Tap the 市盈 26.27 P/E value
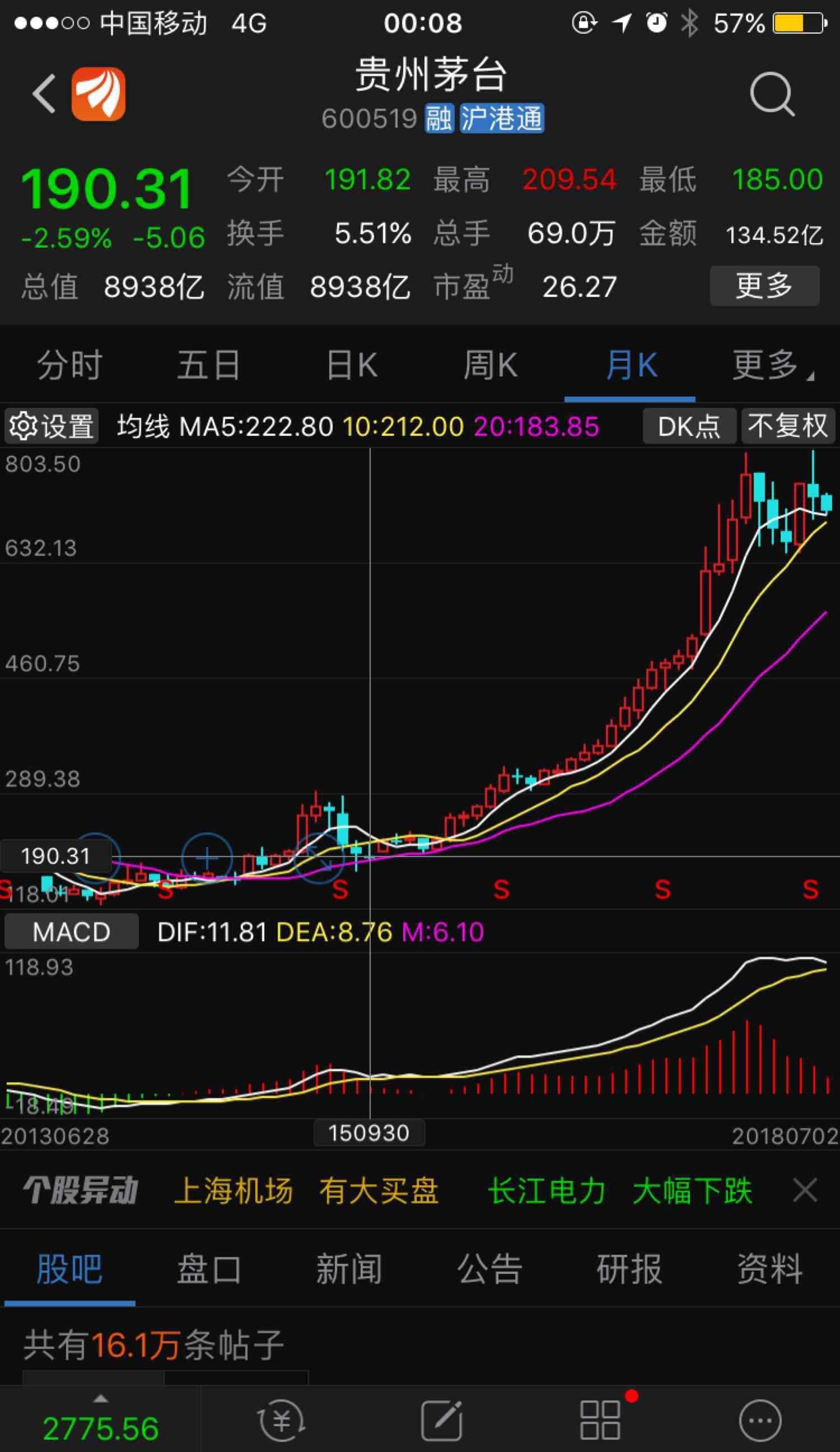Screen dimensions: 840x1452 click(580, 287)
